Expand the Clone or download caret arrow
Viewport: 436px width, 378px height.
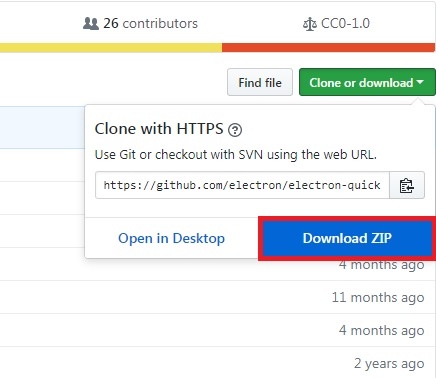pos(420,82)
